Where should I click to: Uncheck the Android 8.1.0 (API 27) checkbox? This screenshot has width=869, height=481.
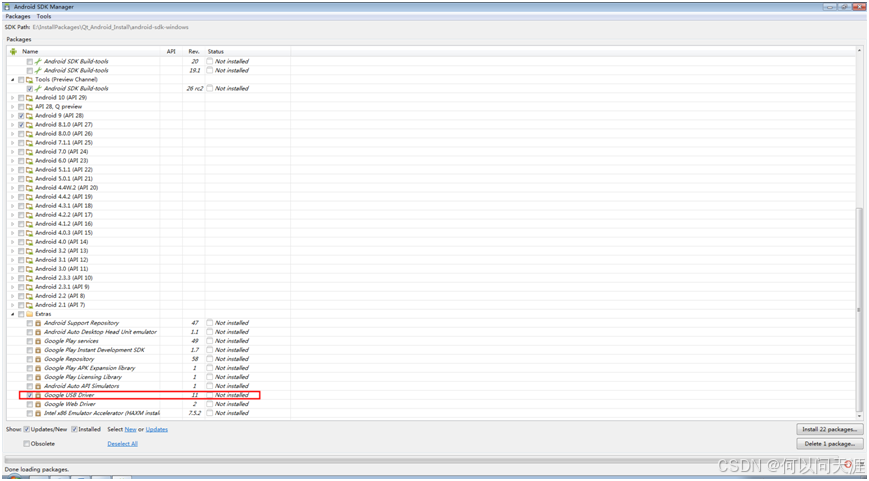21,125
